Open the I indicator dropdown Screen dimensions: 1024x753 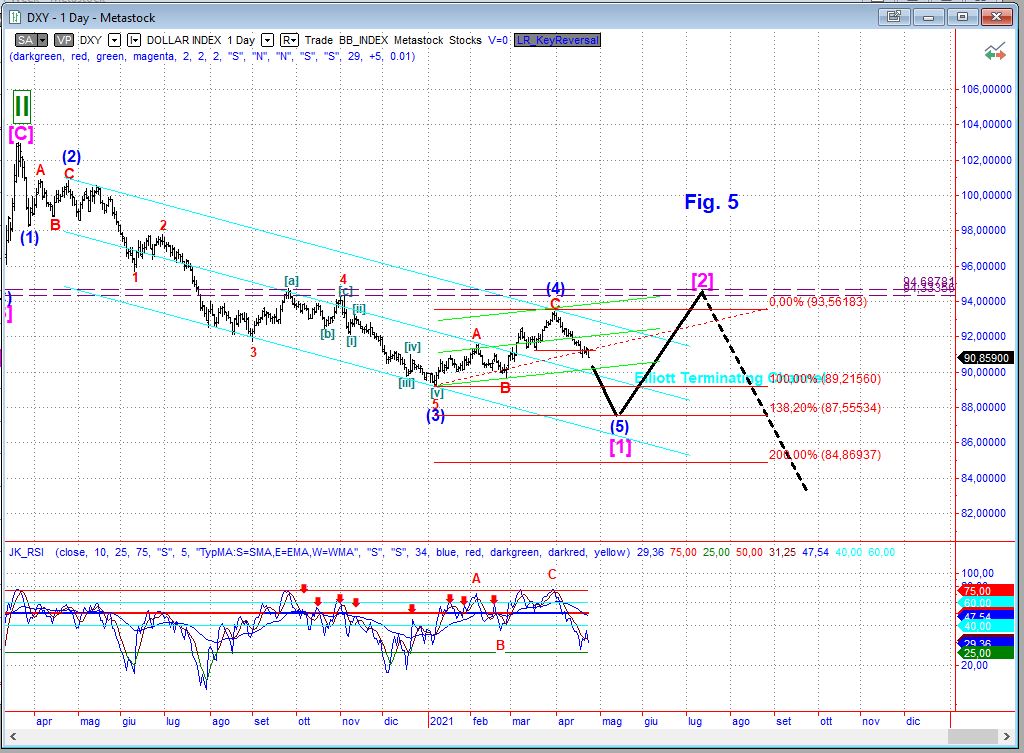(x=134, y=40)
